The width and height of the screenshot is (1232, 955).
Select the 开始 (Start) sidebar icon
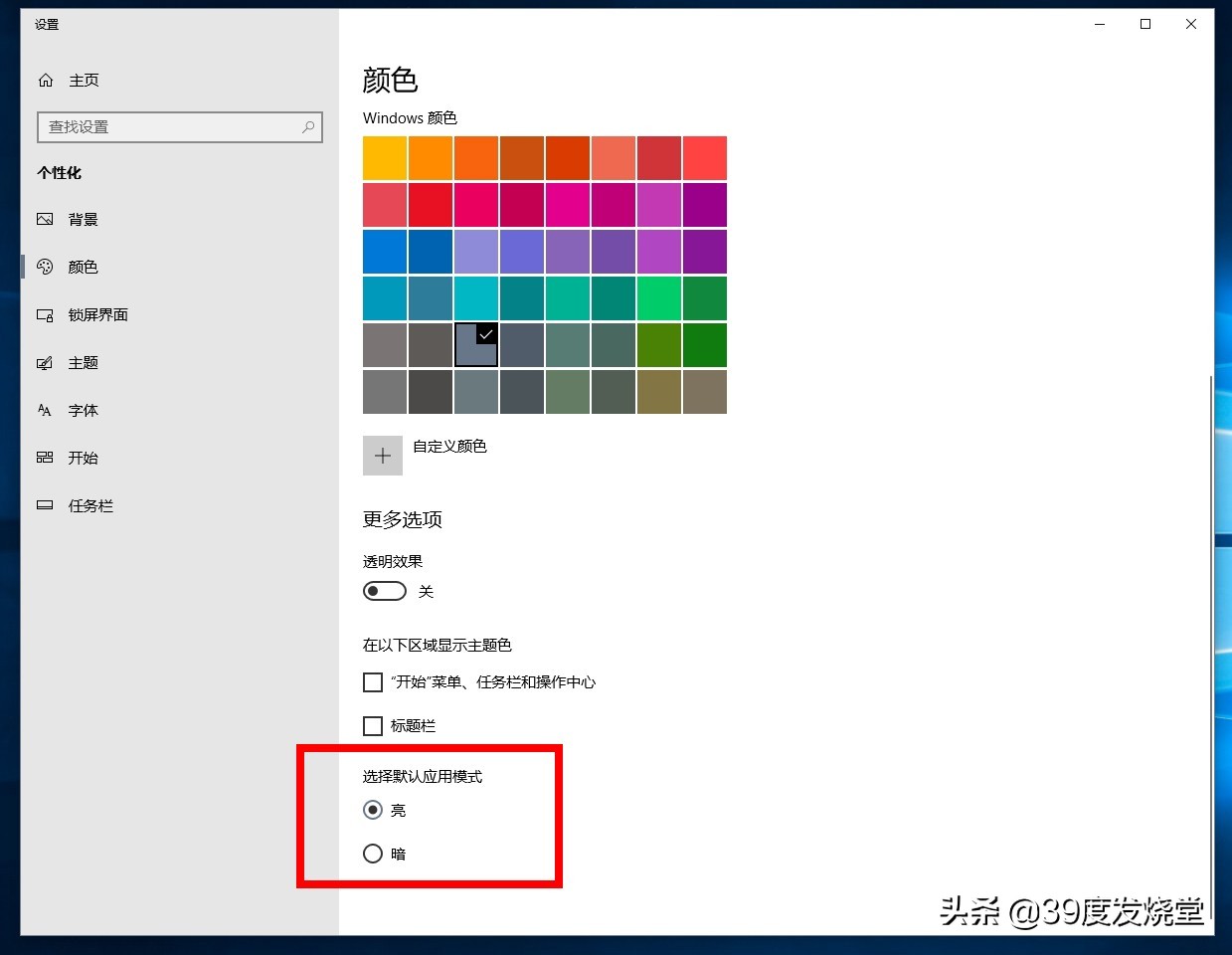[x=46, y=458]
